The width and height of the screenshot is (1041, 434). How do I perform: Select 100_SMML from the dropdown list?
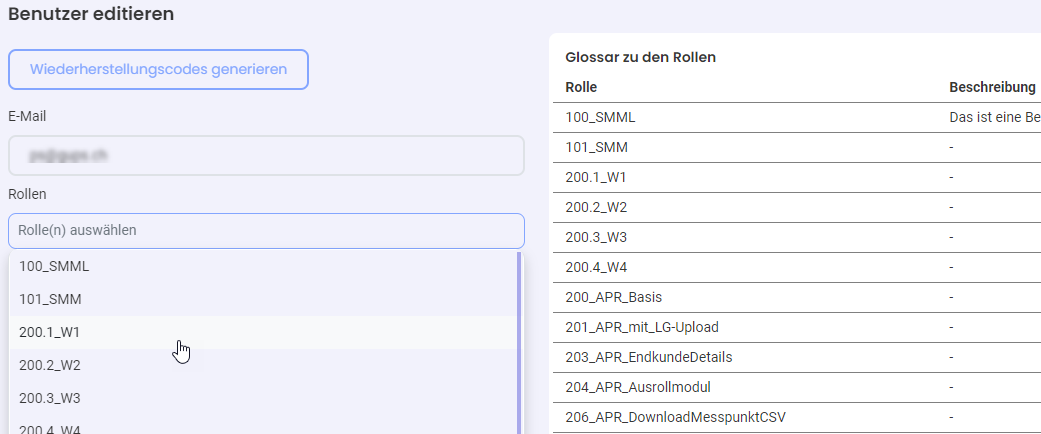pyautogui.click(x=263, y=266)
